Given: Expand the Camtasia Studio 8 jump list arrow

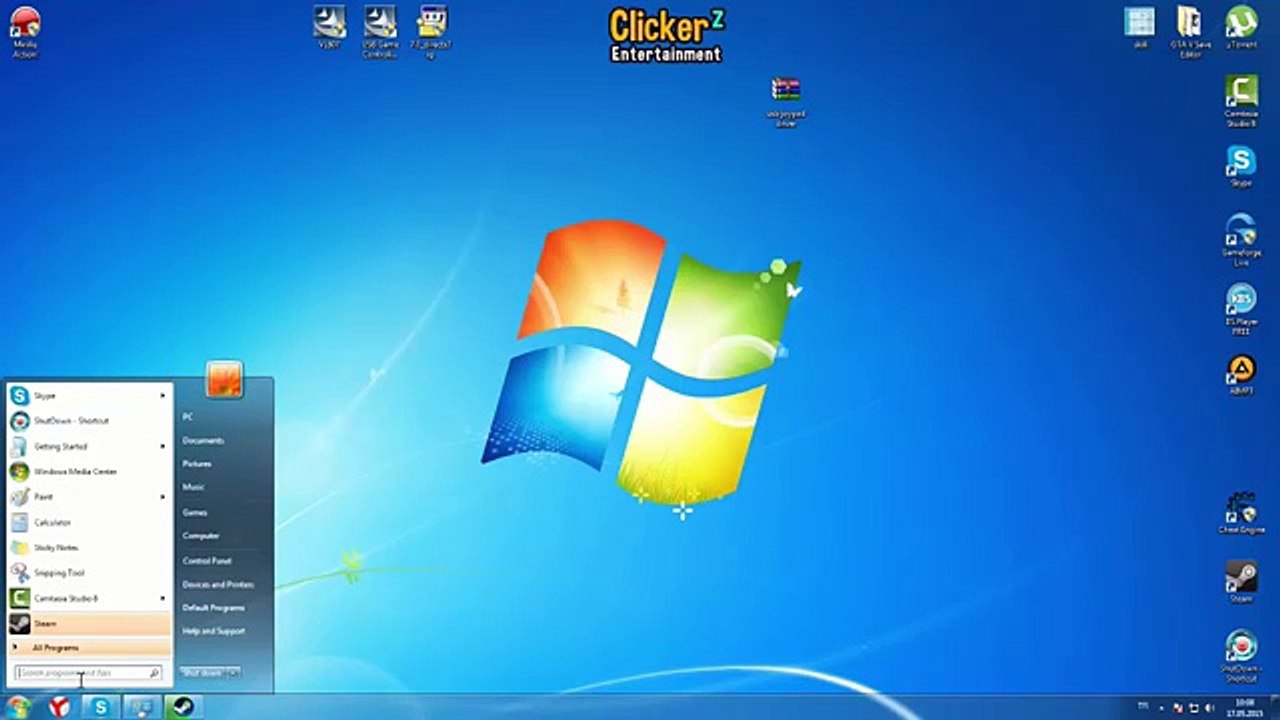Looking at the screenshot, I should (163, 598).
